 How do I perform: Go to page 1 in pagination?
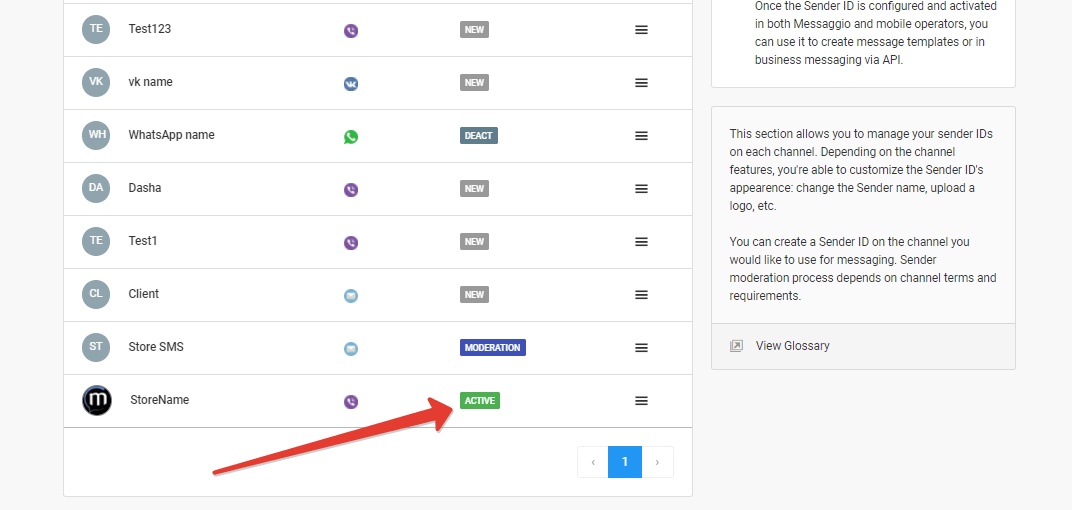coord(625,462)
